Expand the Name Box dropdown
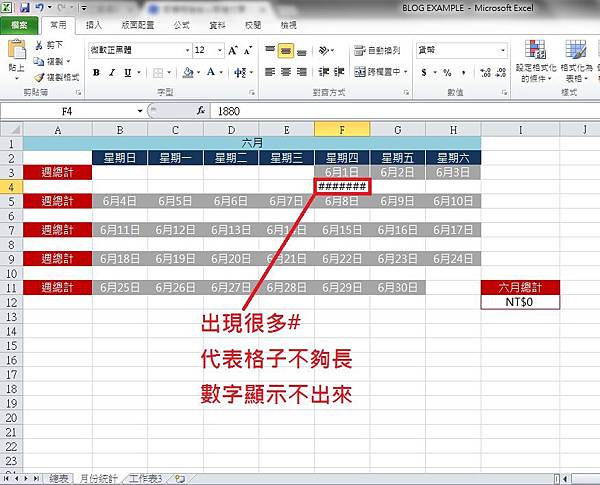This screenshot has width=600, height=485. [x=140, y=111]
